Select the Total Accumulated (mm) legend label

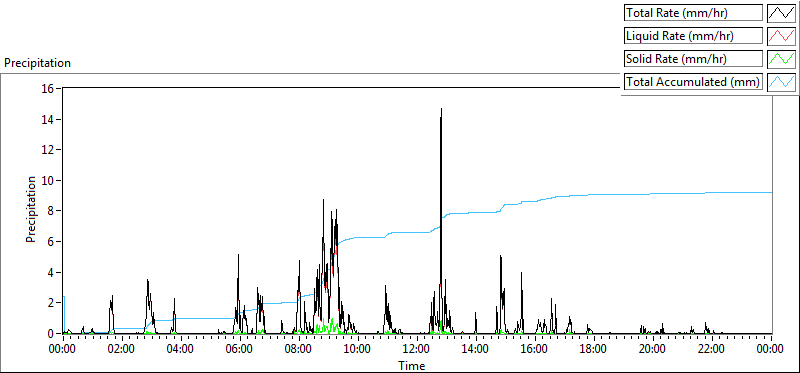click(x=693, y=82)
